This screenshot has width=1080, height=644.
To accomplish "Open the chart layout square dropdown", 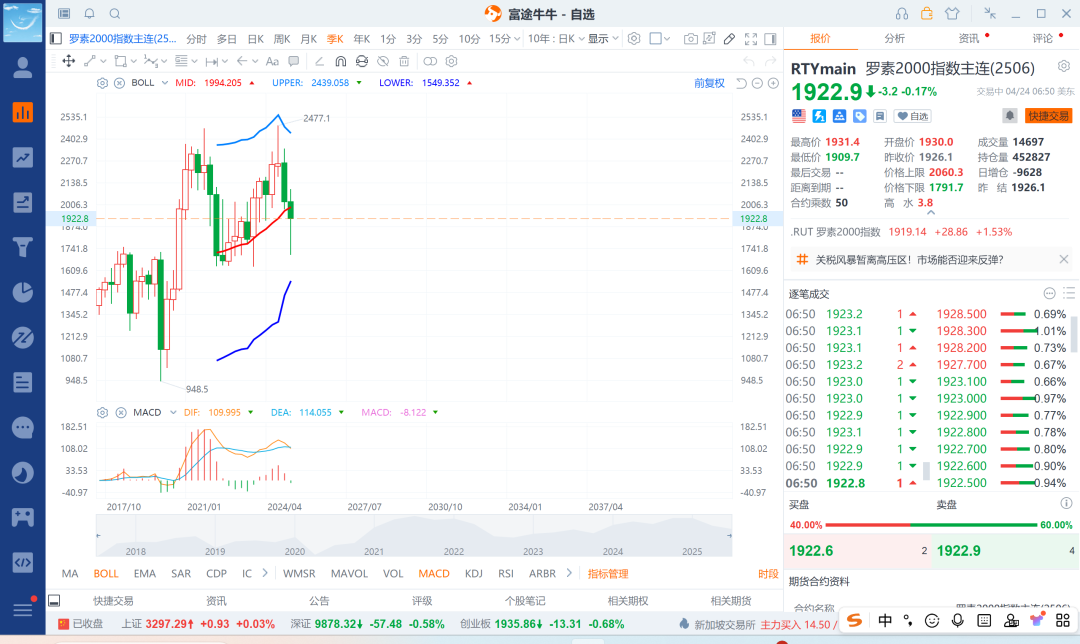I will pyautogui.click(x=660, y=39).
